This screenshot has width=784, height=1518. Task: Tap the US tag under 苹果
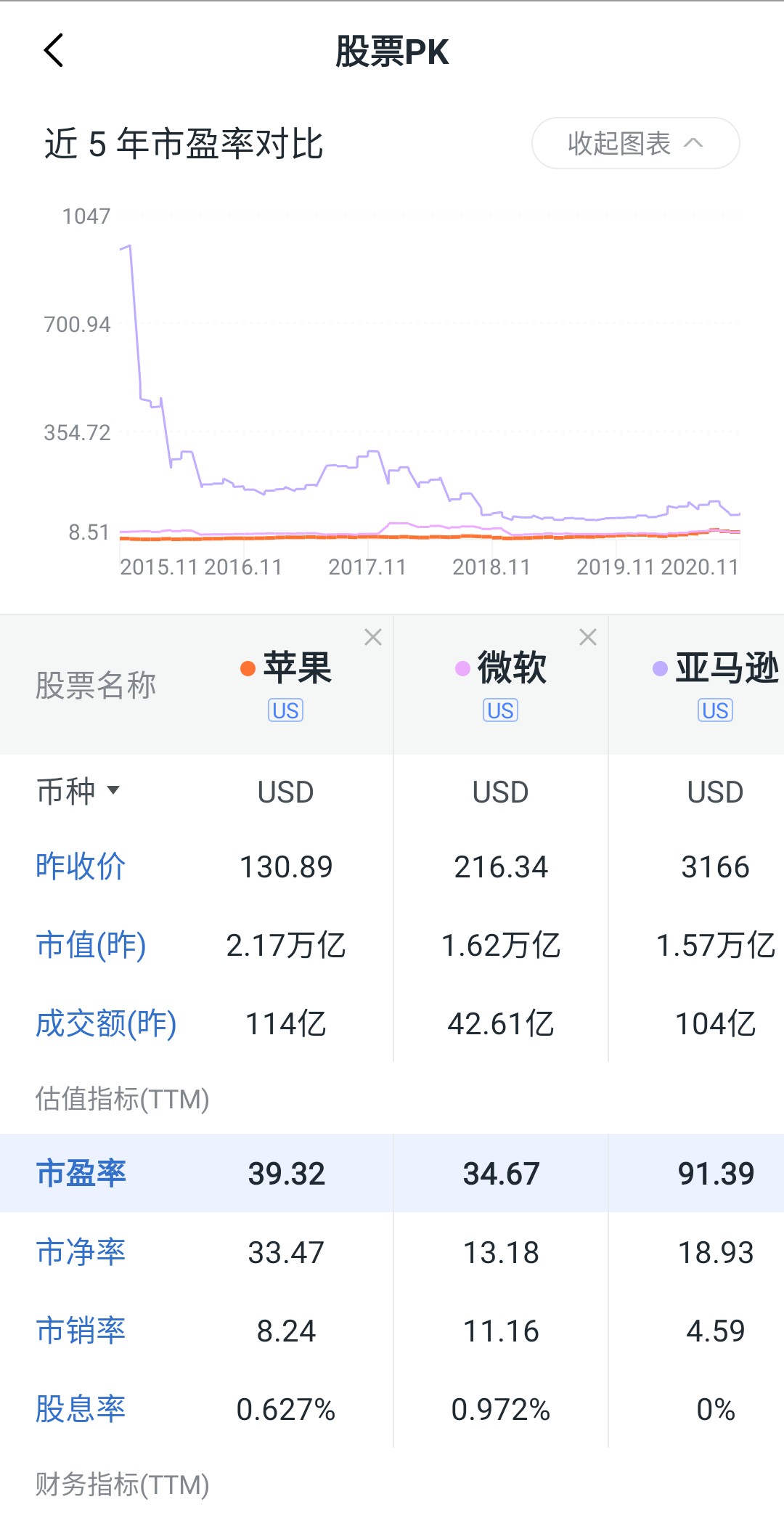click(x=285, y=710)
